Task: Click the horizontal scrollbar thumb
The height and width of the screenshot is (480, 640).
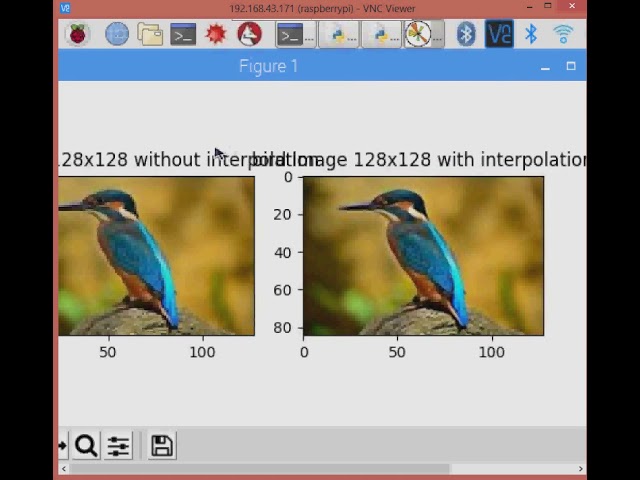Action: pos(260,469)
